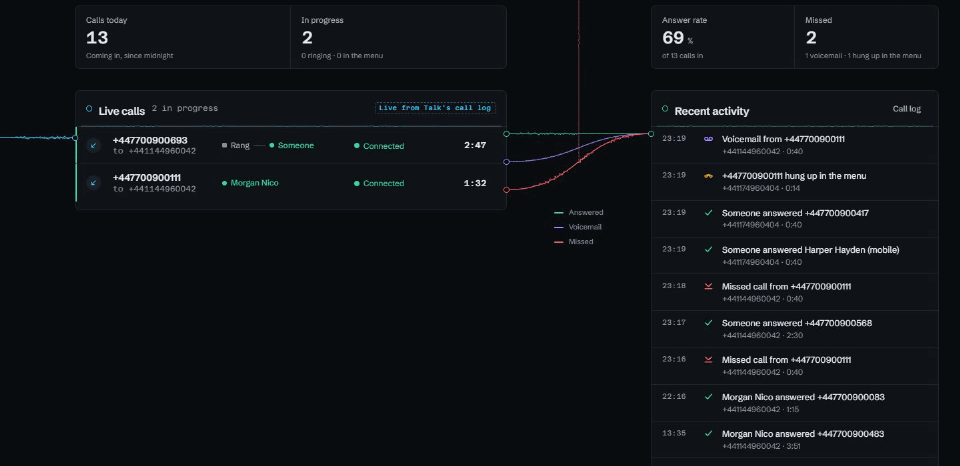Click the 'Coming in, since midnight' subtext
Image resolution: width=960 pixels, height=466 pixels.
pyautogui.click(x=129, y=56)
